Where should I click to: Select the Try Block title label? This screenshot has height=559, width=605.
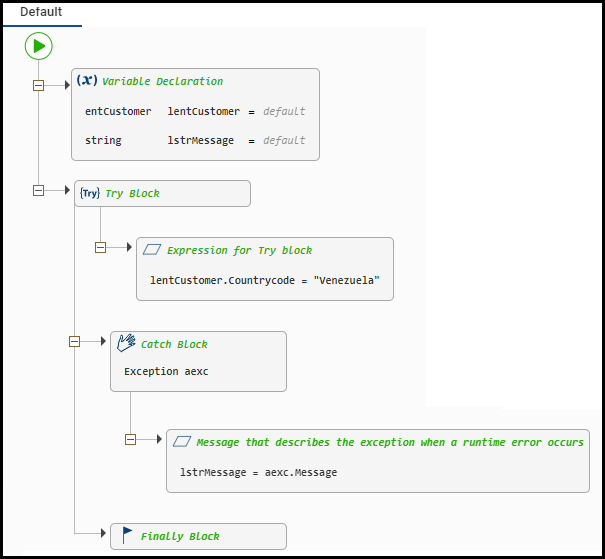click(x=132, y=193)
